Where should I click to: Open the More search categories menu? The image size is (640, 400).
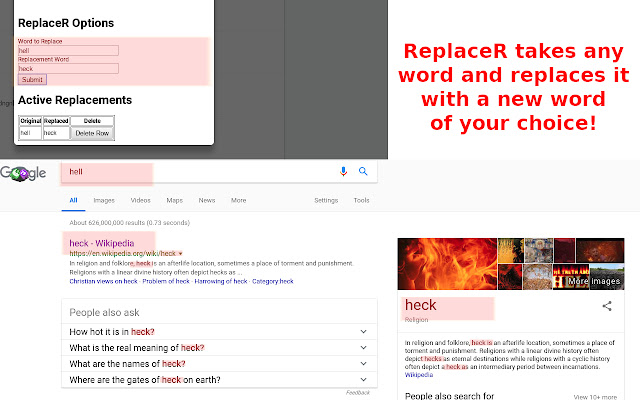238,200
